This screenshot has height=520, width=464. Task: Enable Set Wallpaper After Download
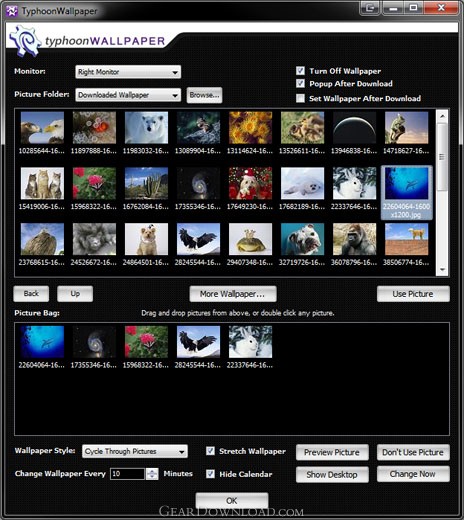pyautogui.click(x=300, y=98)
